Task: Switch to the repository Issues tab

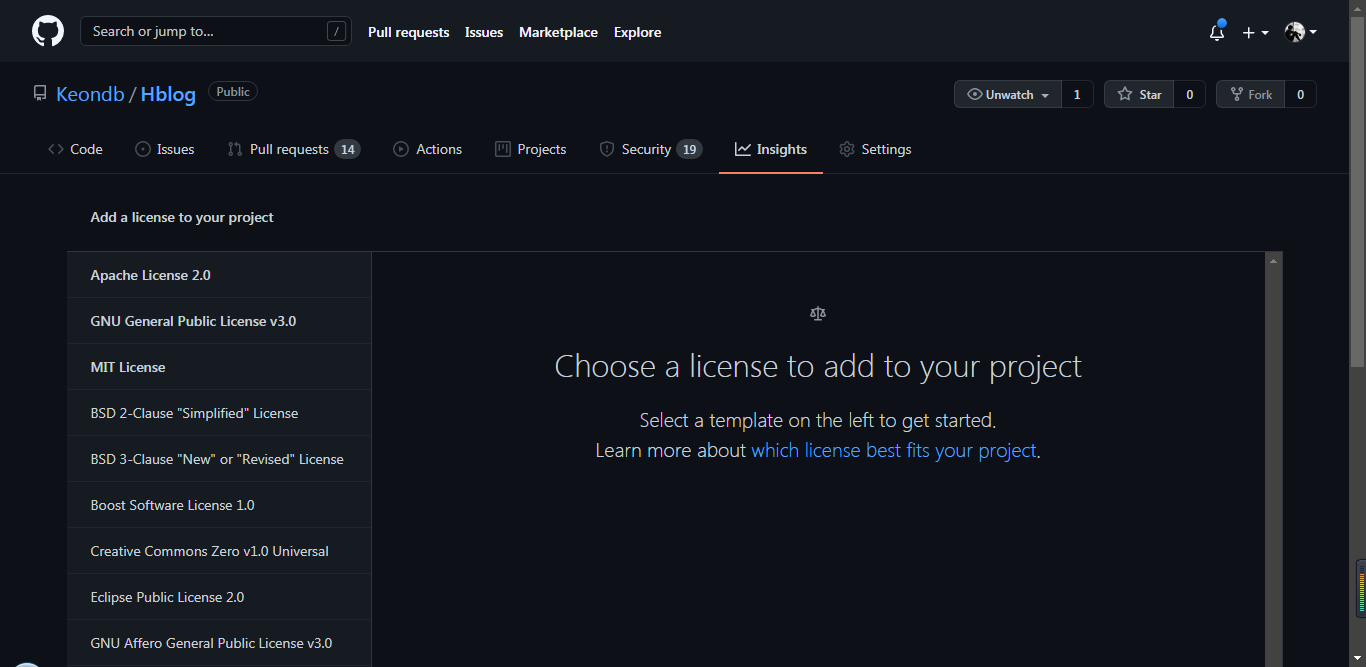Action: click(x=164, y=149)
